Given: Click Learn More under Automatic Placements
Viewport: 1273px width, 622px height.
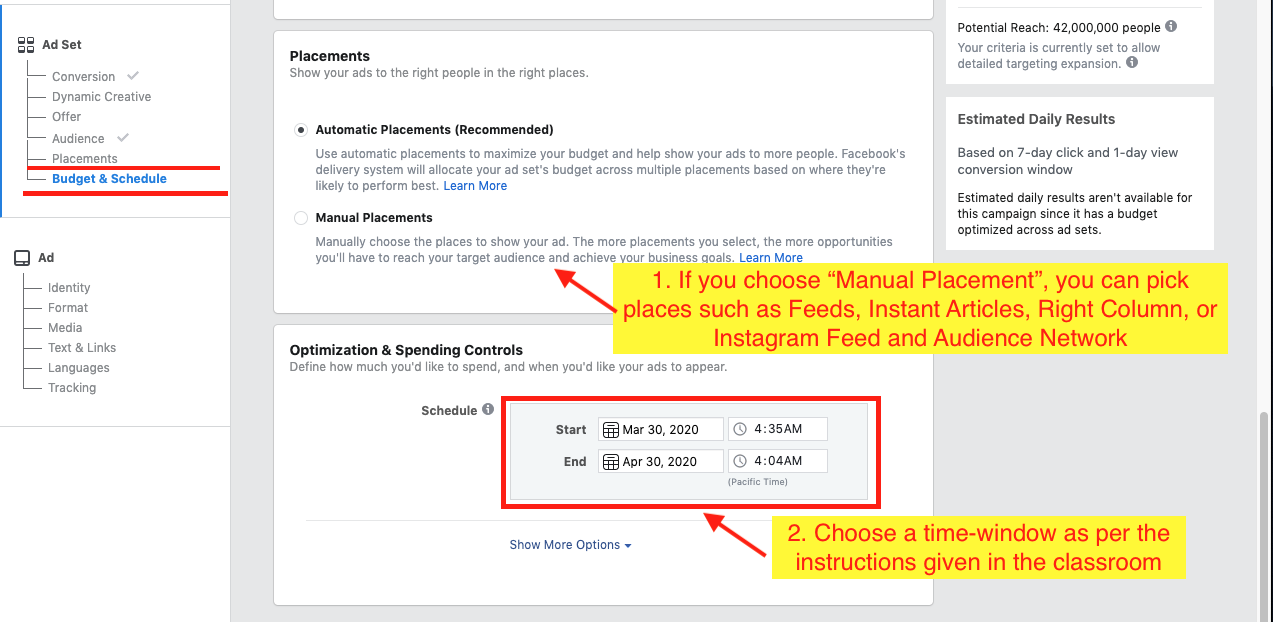Looking at the screenshot, I should click(x=475, y=186).
